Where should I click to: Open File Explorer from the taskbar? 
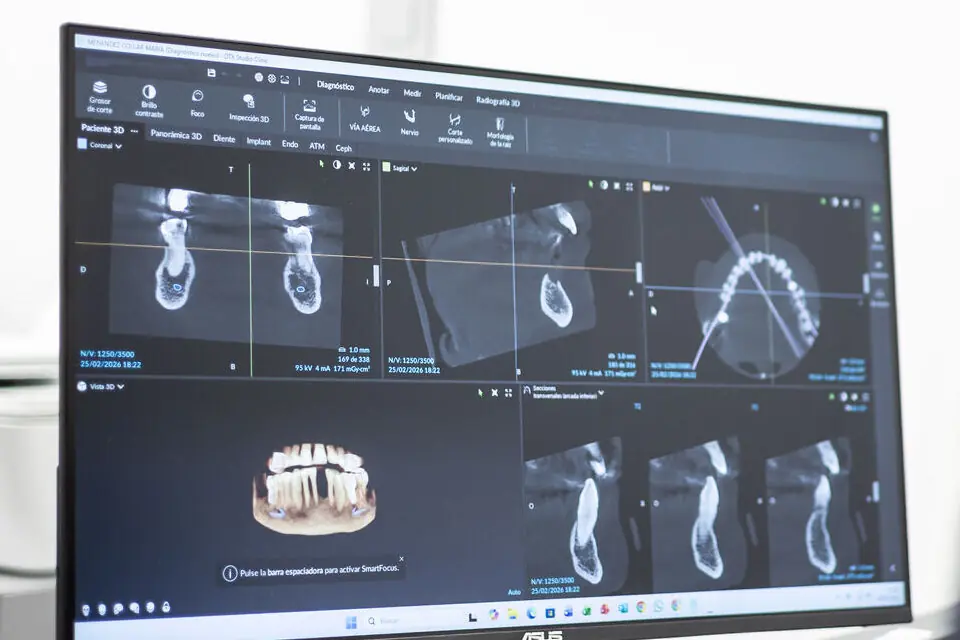pos(512,614)
